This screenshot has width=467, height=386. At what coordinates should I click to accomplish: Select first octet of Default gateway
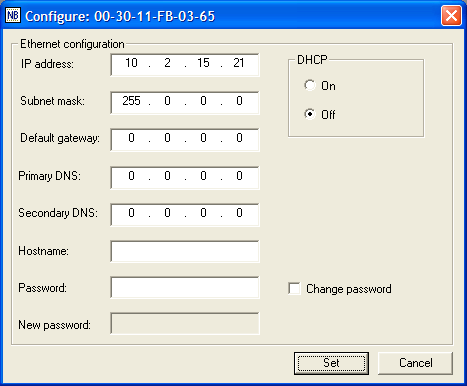pyautogui.click(x=131, y=138)
